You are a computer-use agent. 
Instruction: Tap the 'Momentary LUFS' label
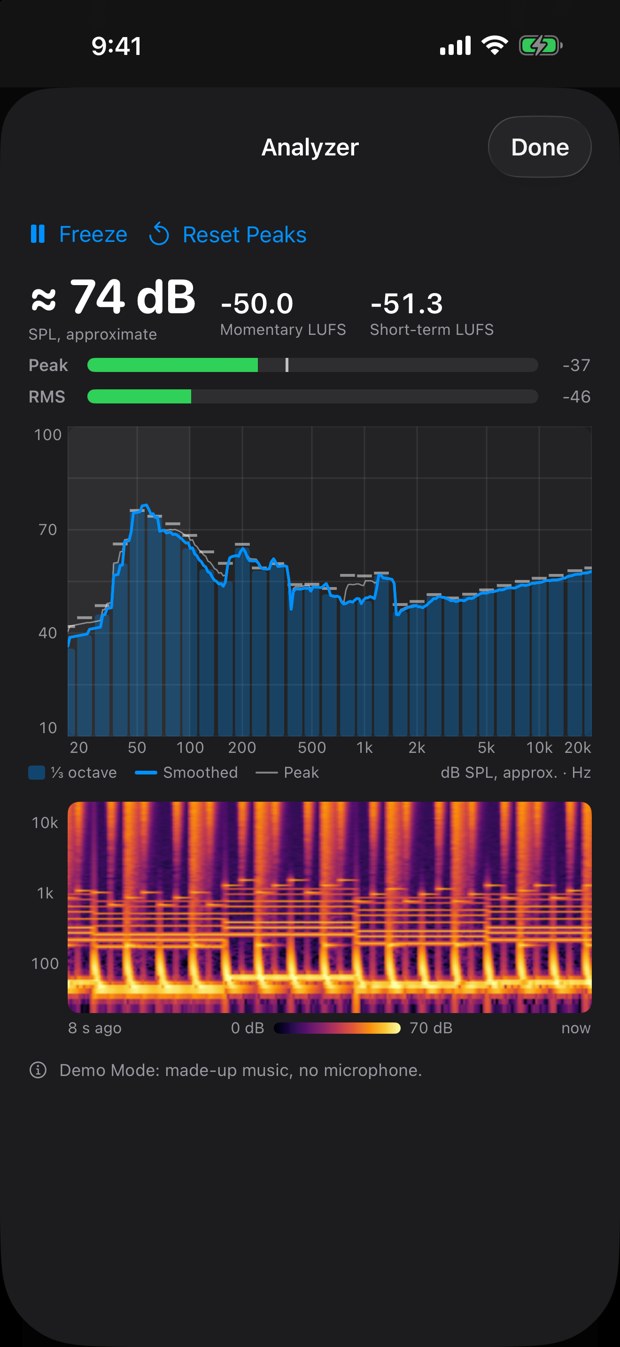click(283, 329)
